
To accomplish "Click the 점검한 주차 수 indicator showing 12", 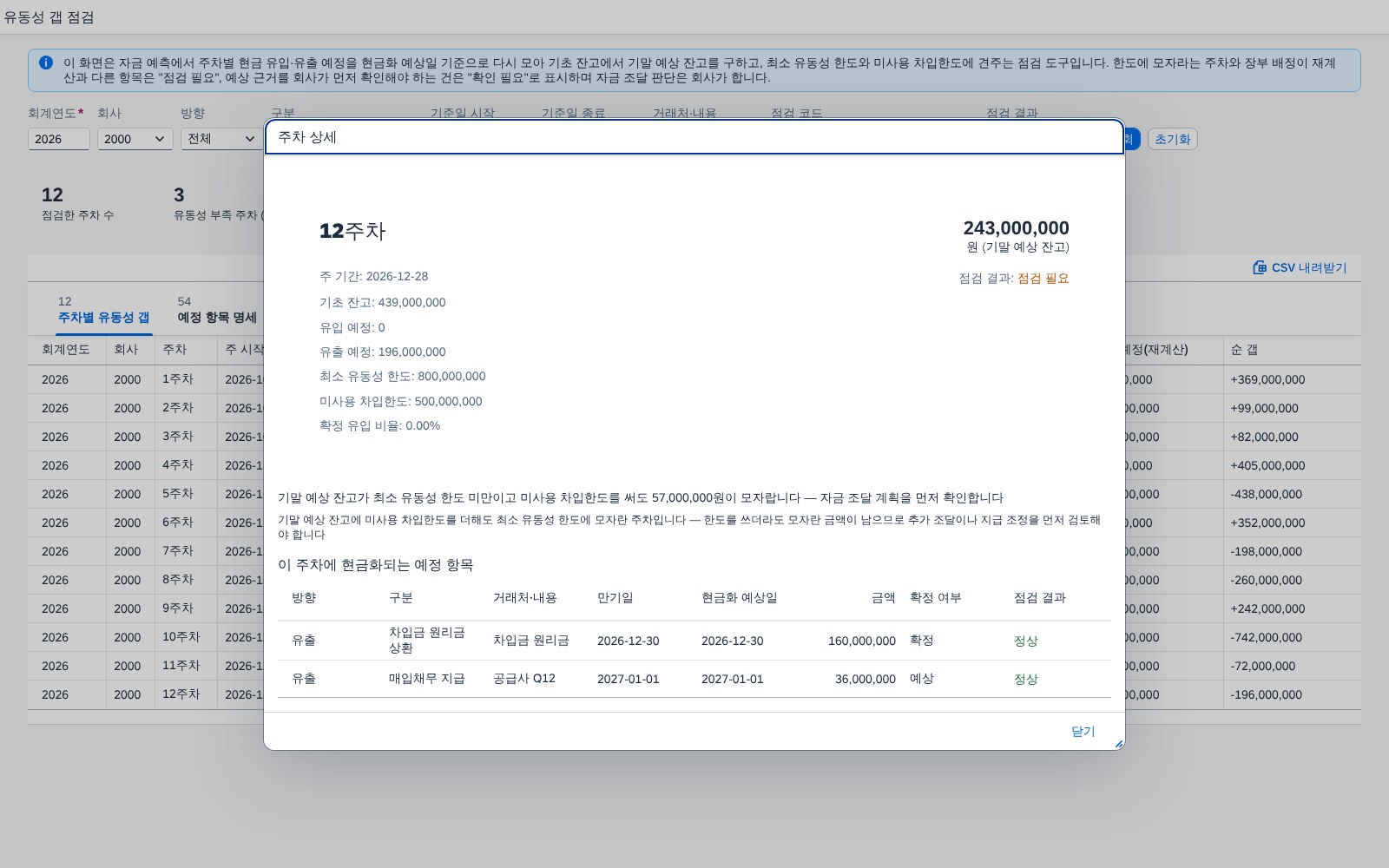I will coord(77,203).
